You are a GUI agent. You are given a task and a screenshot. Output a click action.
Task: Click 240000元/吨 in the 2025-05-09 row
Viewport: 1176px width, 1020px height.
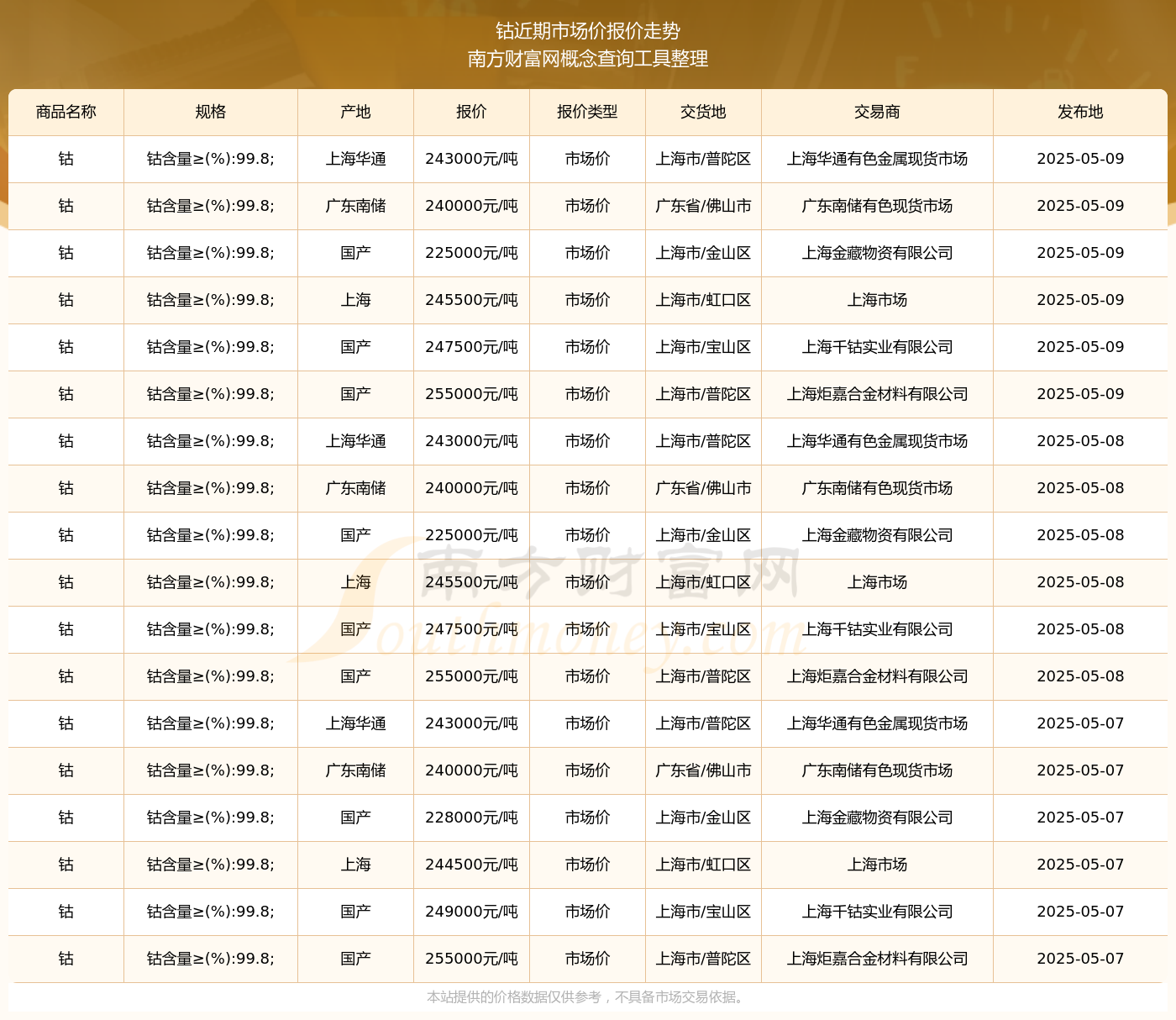(471, 206)
